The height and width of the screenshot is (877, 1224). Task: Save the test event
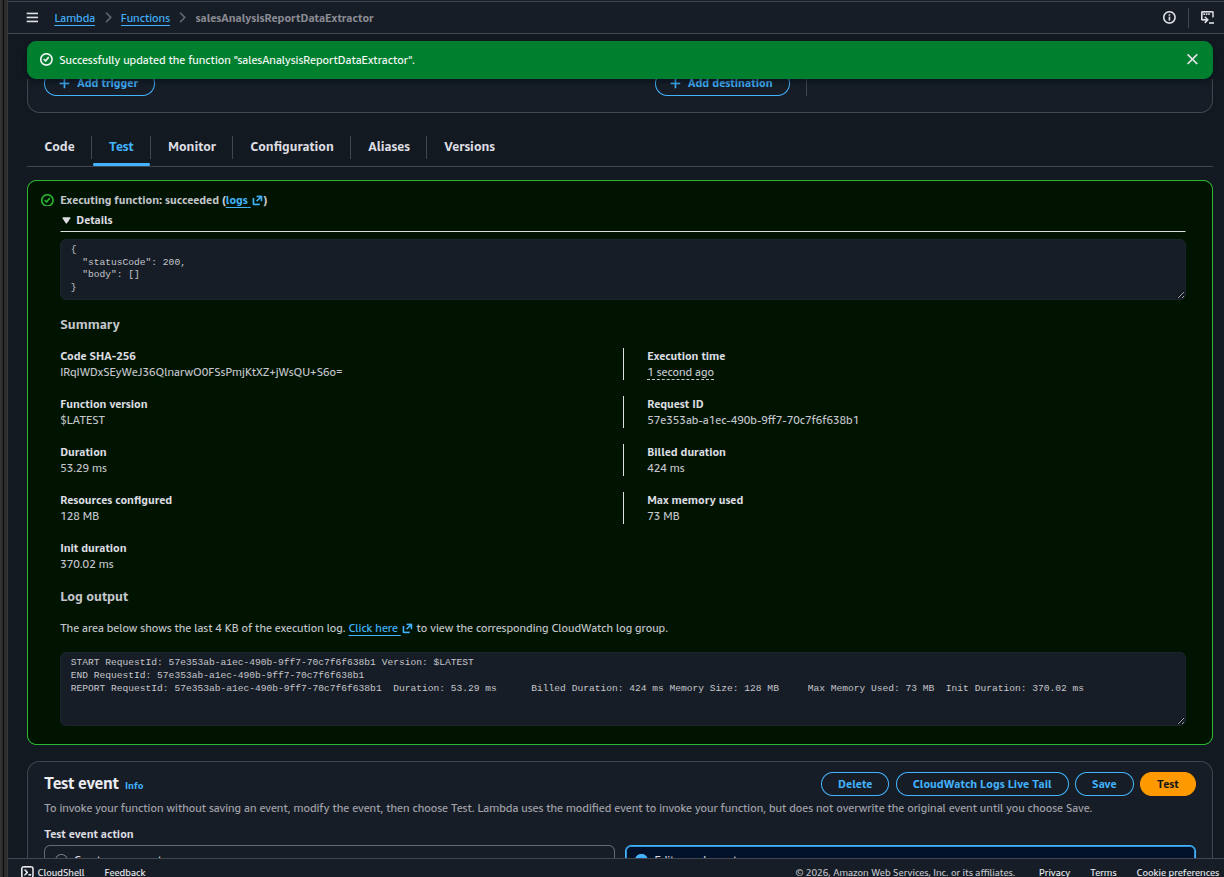click(x=1104, y=784)
